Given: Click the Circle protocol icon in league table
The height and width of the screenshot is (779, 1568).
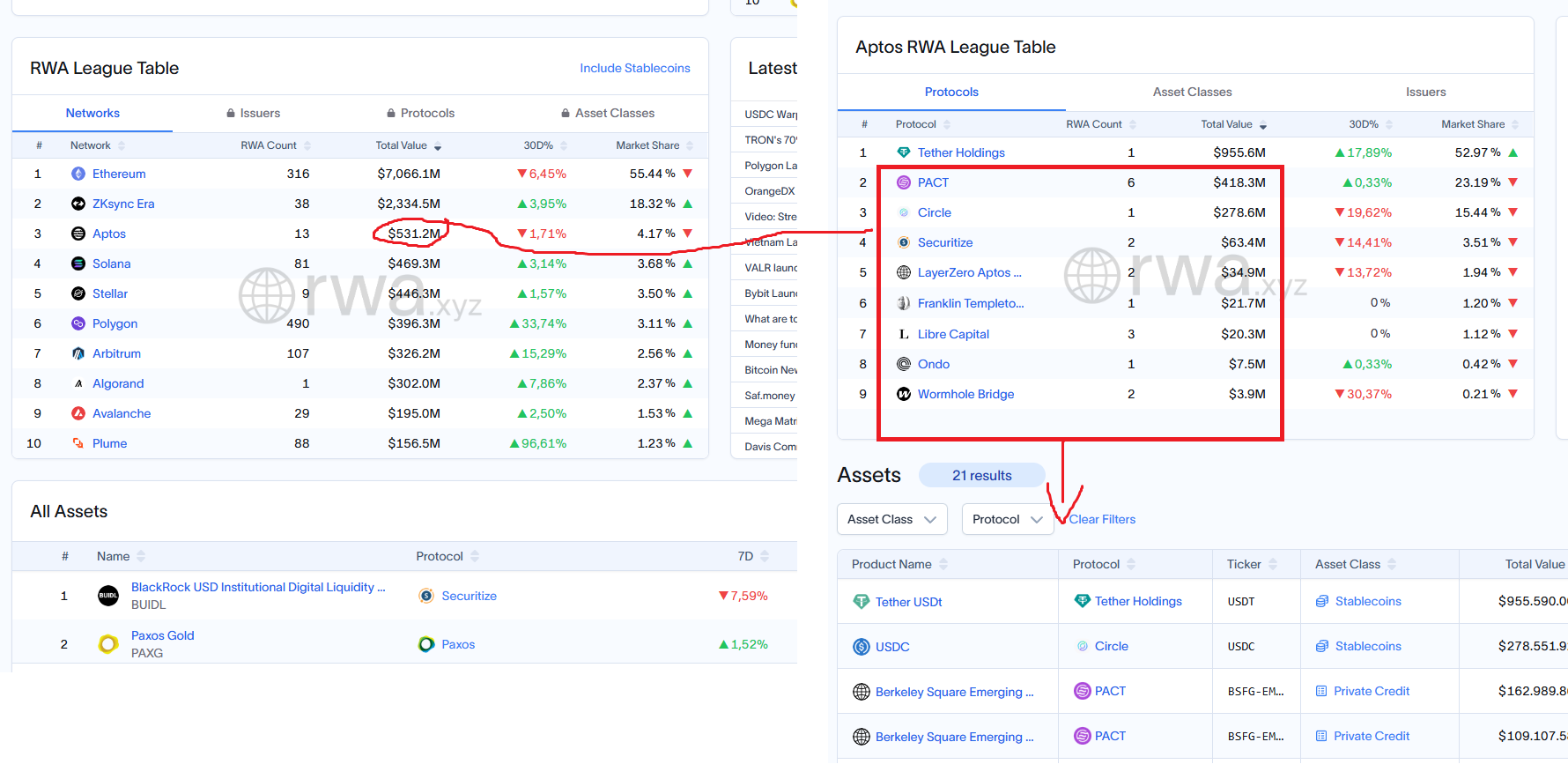Looking at the screenshot, I should [904, 212].
